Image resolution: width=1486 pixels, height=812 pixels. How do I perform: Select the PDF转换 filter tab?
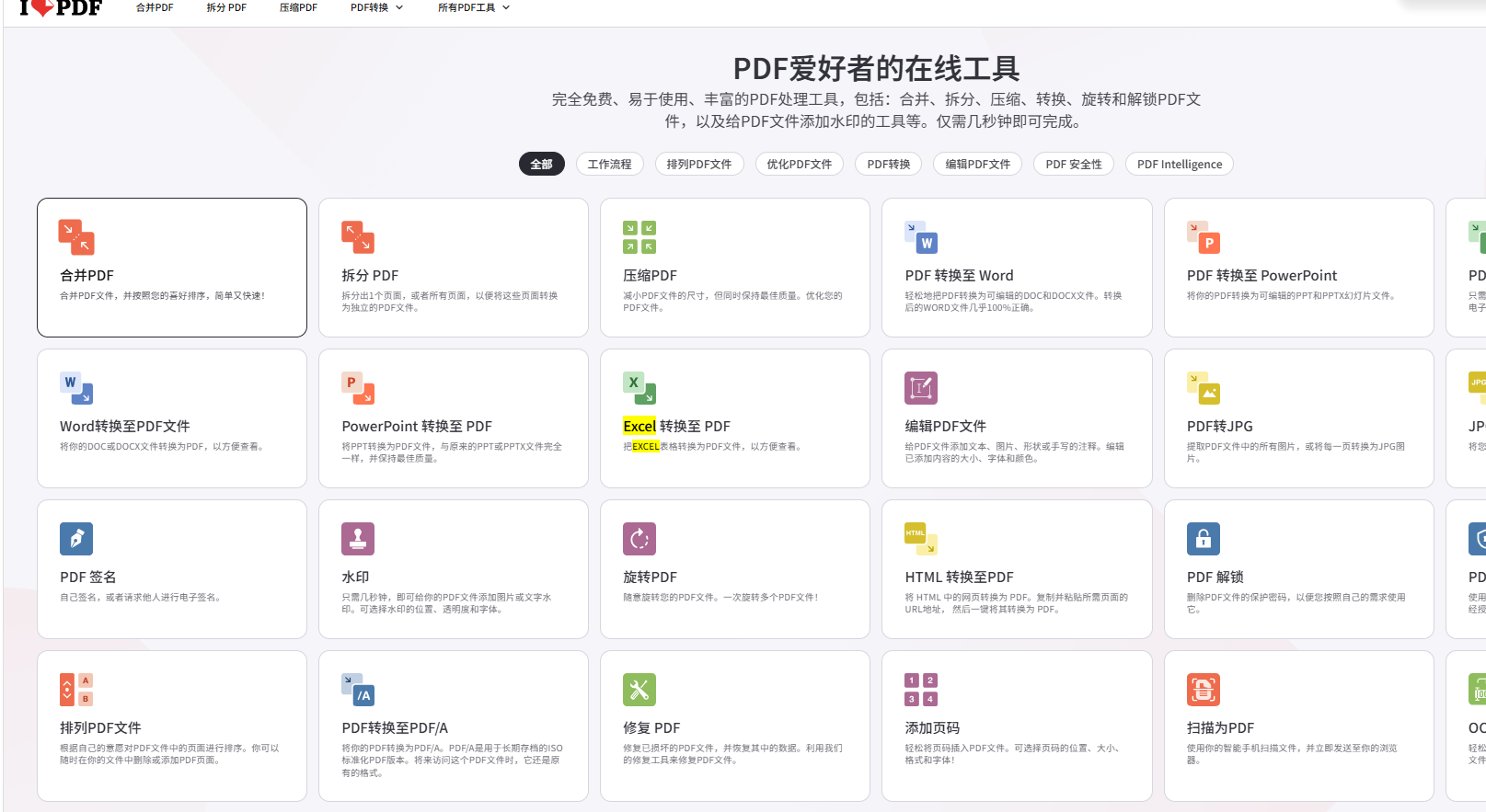pos(889,164)
